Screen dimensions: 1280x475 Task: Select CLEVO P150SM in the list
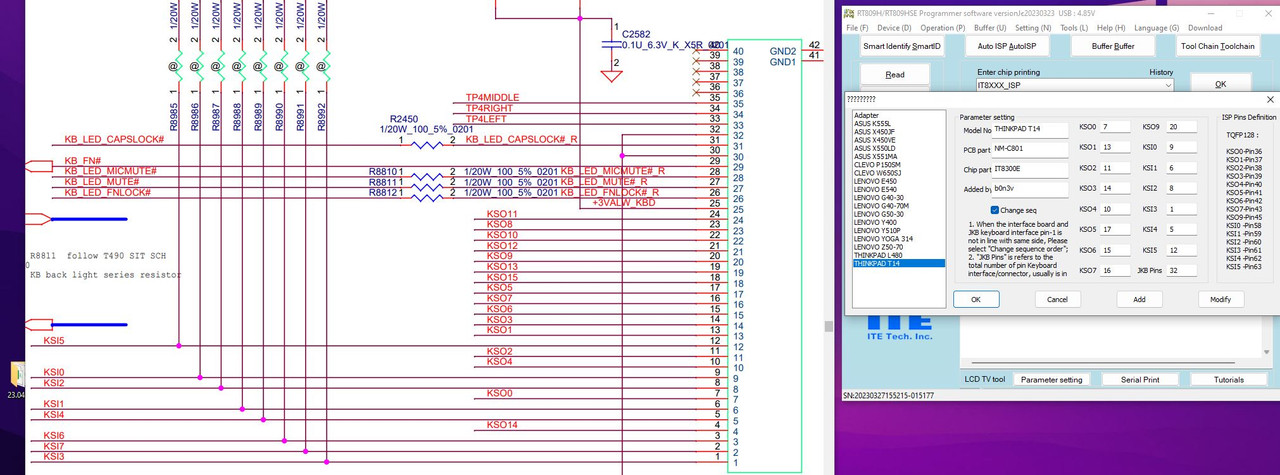898,165
